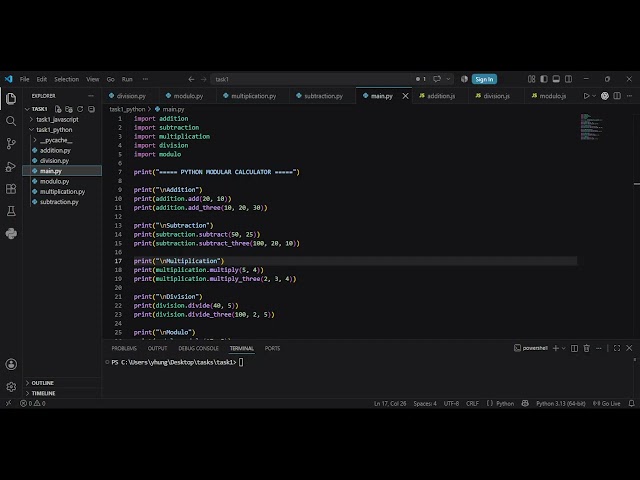Click the Sign In button
Image resolution: width=640 pixels, height=480 pixels.
484,79
